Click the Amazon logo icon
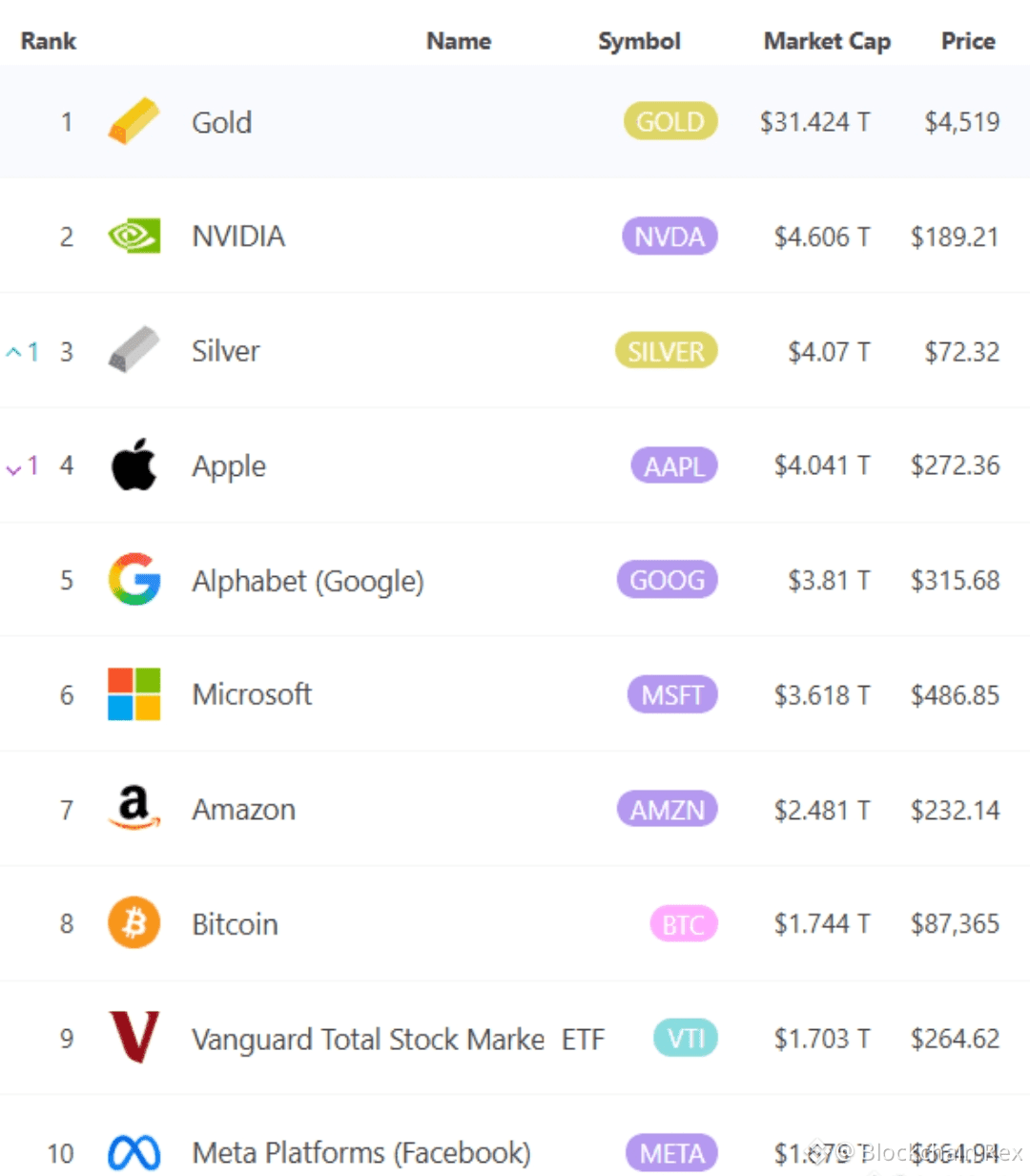Image resolution: width=1030 pixels, height=1176 pixels. [x=134, y=808]
